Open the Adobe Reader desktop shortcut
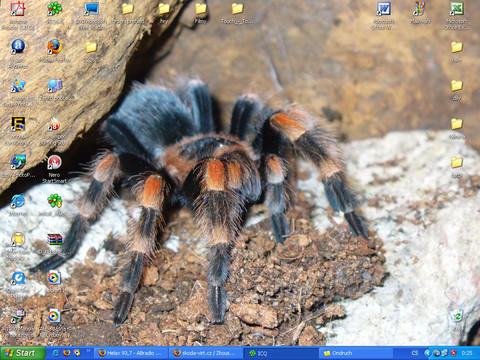 18,17
